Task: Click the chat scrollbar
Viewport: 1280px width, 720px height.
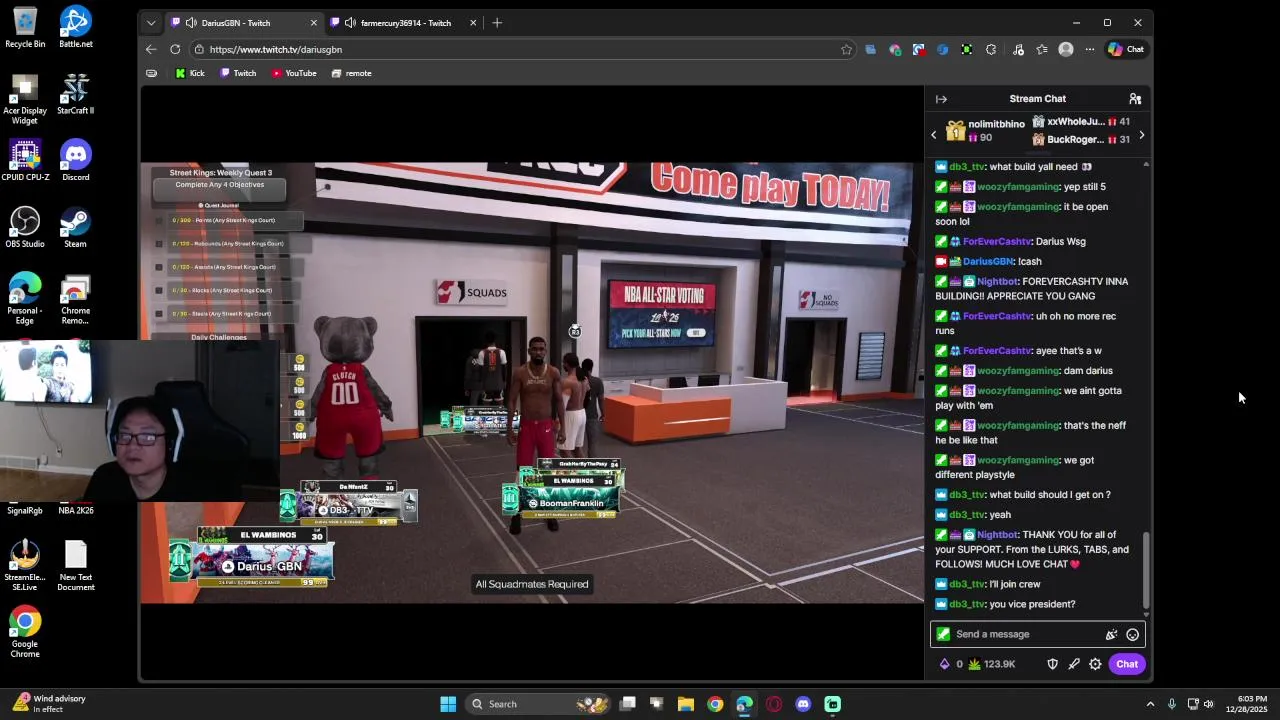Action: (x=1146, y=572)
